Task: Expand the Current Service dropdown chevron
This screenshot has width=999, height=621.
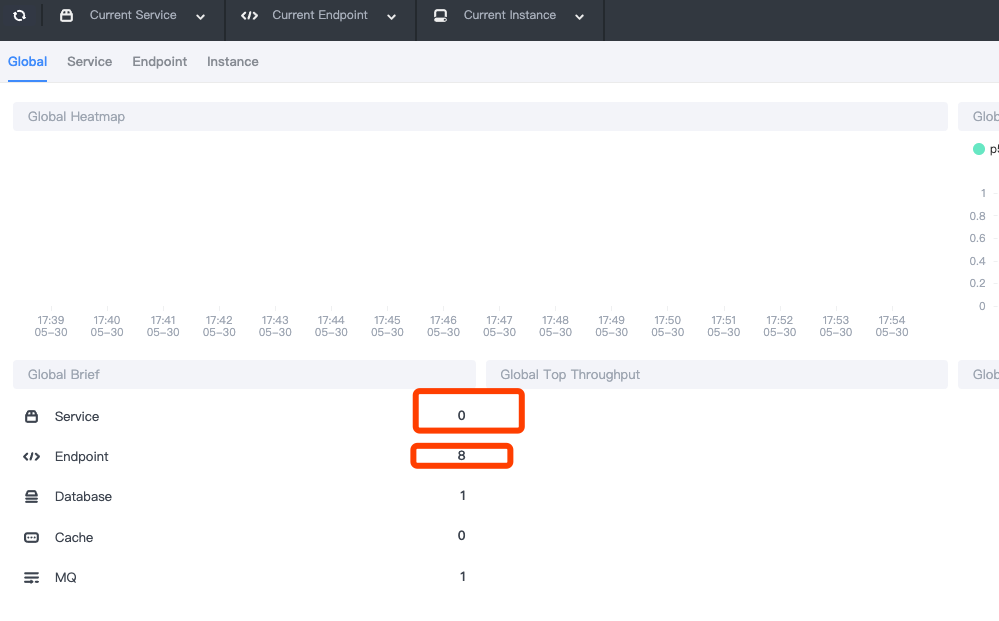Action: click(x=201, y=17)
